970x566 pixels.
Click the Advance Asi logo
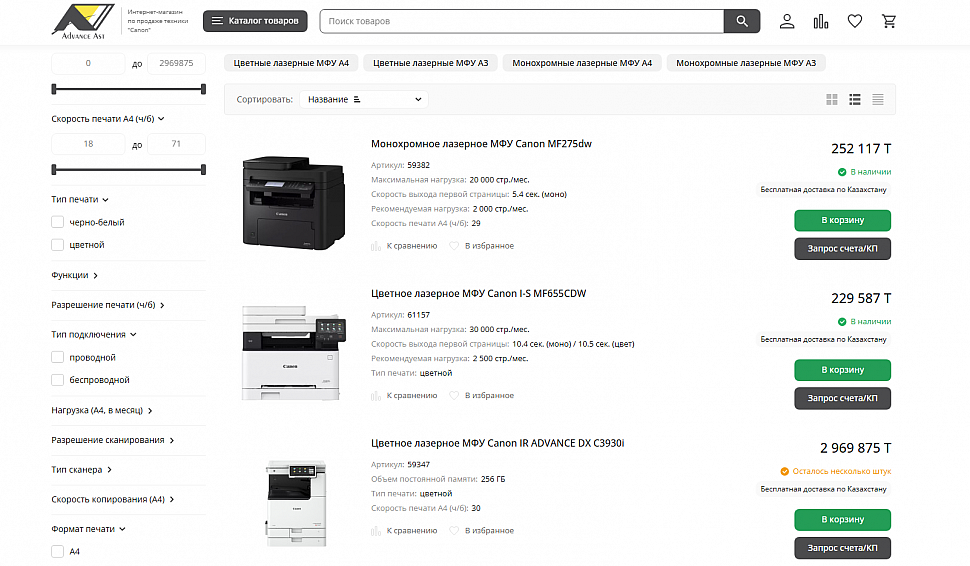[83, 21]
